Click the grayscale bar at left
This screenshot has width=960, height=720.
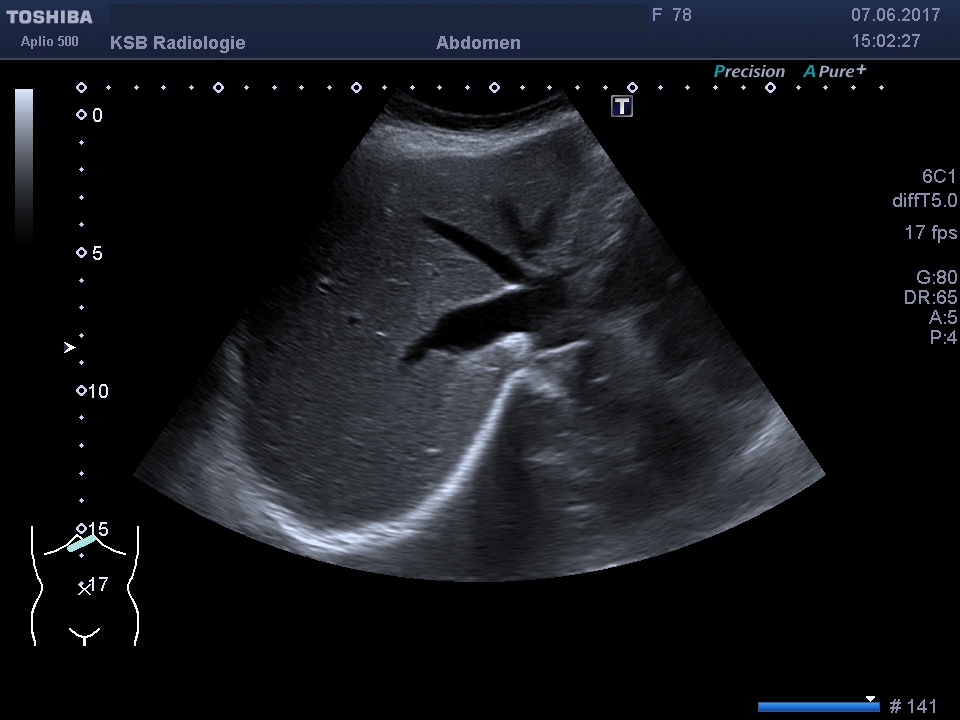pos(24,166)
